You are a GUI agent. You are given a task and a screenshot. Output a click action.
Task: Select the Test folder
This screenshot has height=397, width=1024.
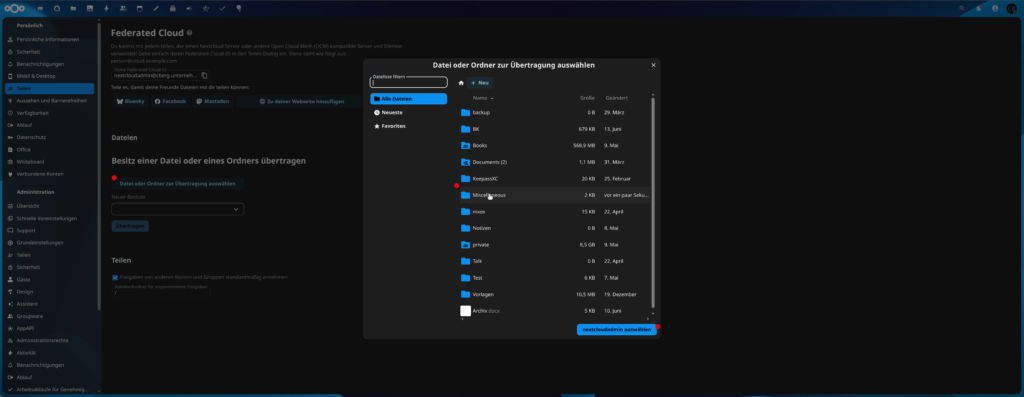click(x=554, y=278)
